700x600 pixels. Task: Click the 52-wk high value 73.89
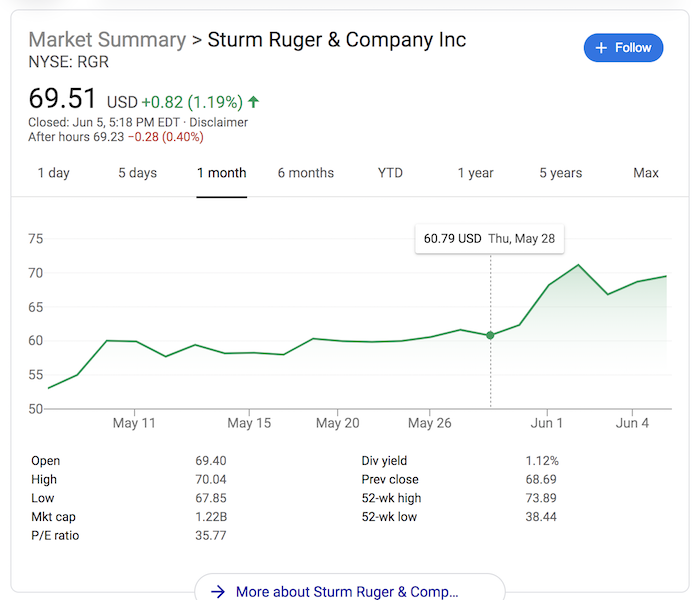541,498
